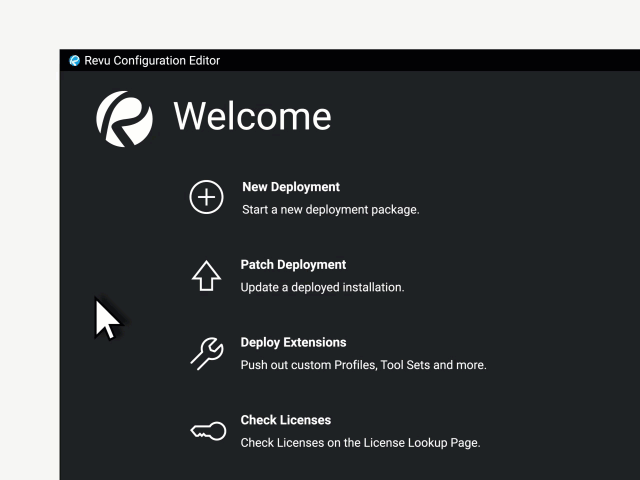Click the large Revu logo beside Welcome
The width and height of the screenshot is (640, 480).
pyautogui.click(x=124, y=119)
